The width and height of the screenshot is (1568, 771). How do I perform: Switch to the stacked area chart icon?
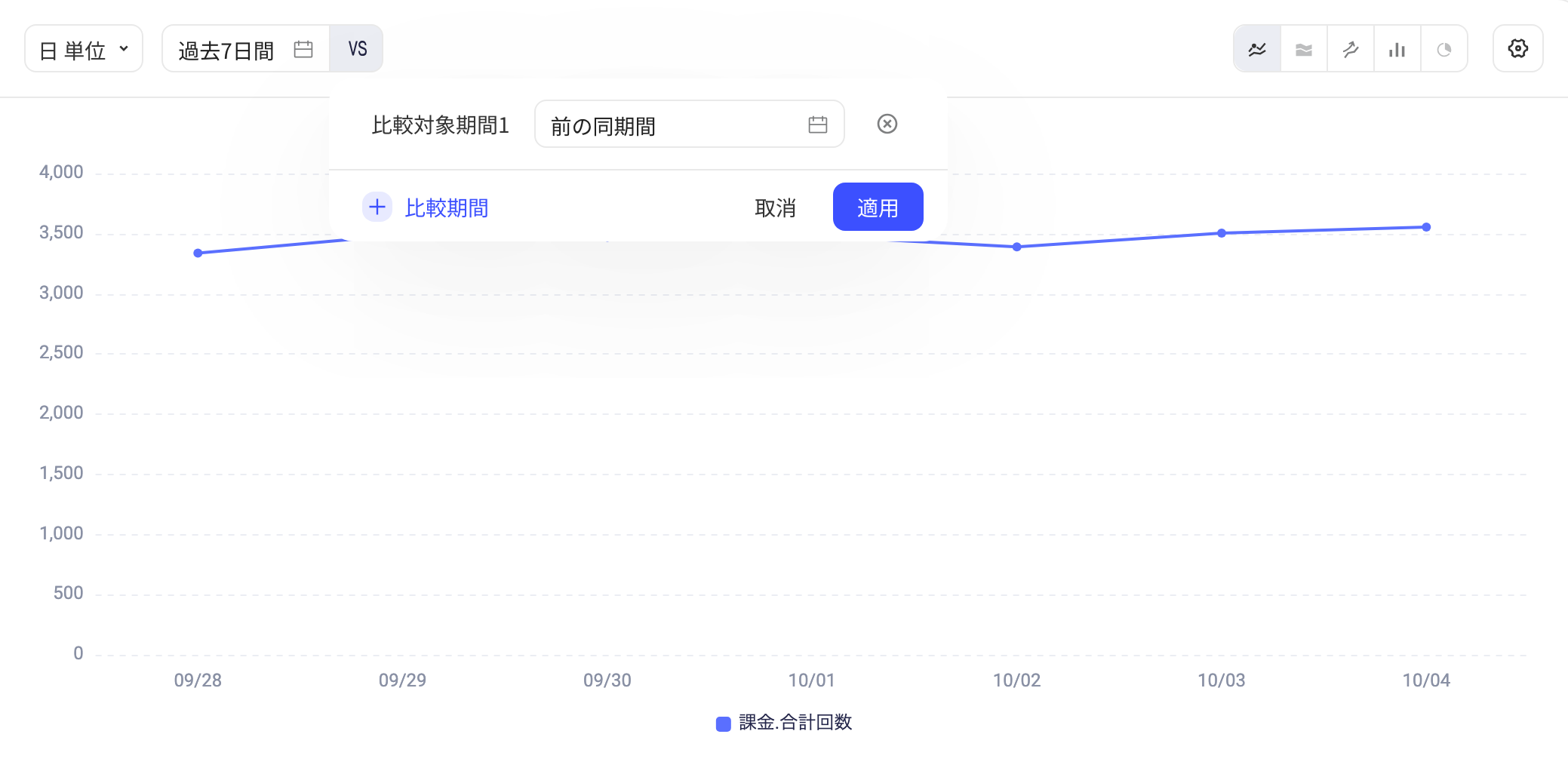point(1304,49)
